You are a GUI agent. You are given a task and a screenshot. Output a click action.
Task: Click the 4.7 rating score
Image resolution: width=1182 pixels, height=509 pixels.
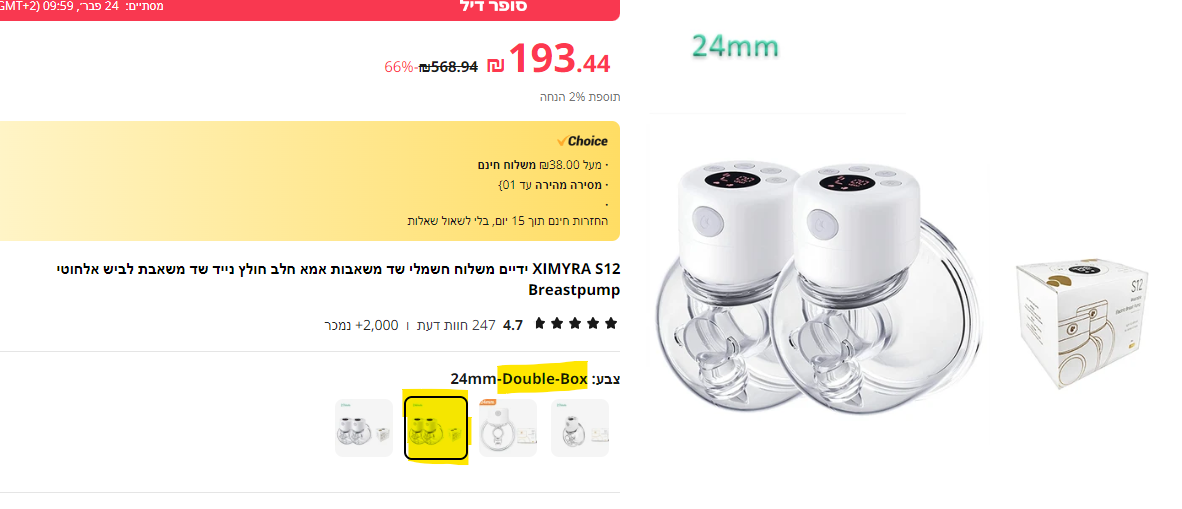(513, 326)
